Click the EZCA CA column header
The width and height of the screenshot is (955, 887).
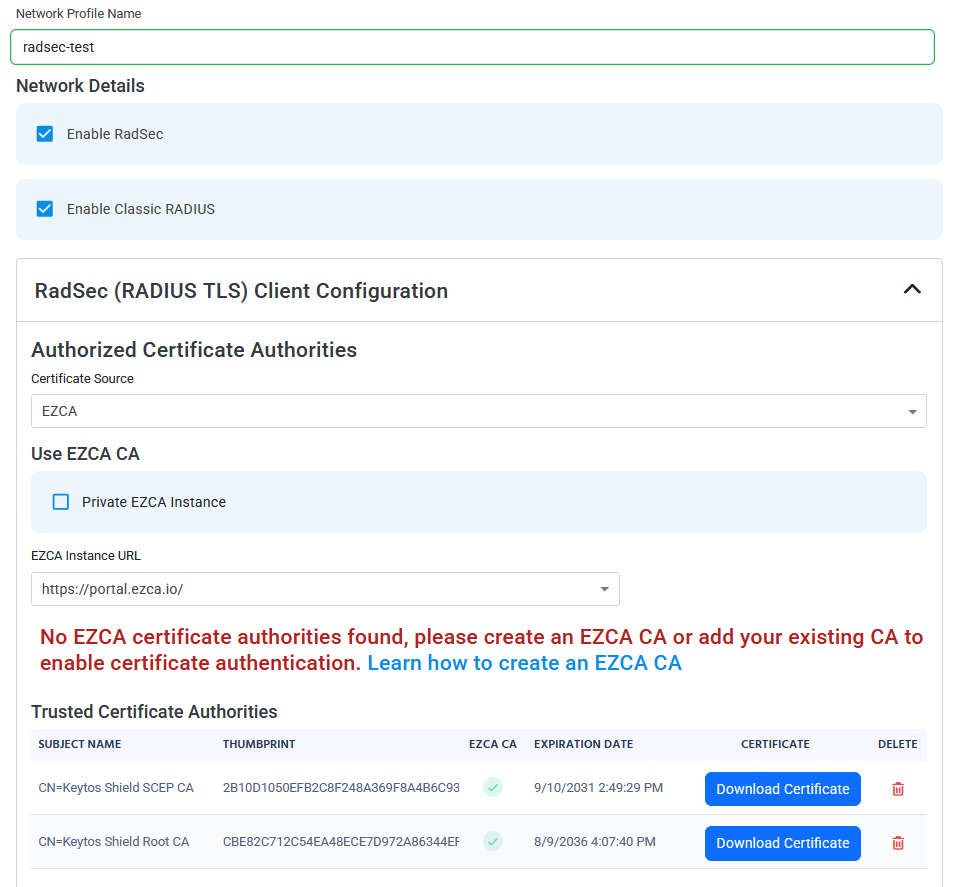click(493, 744)
